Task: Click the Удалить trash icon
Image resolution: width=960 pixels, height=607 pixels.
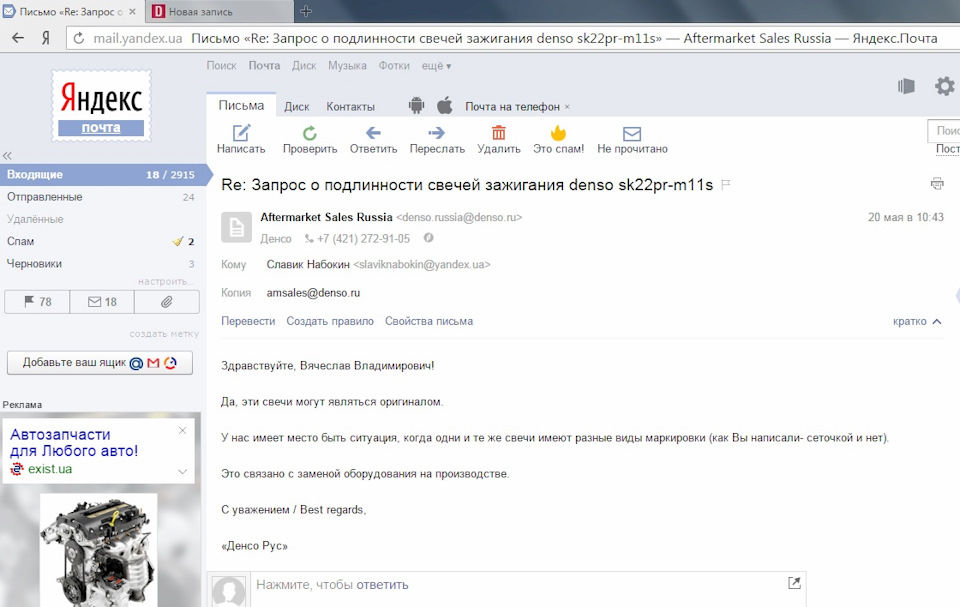Action: pos(499,133)
